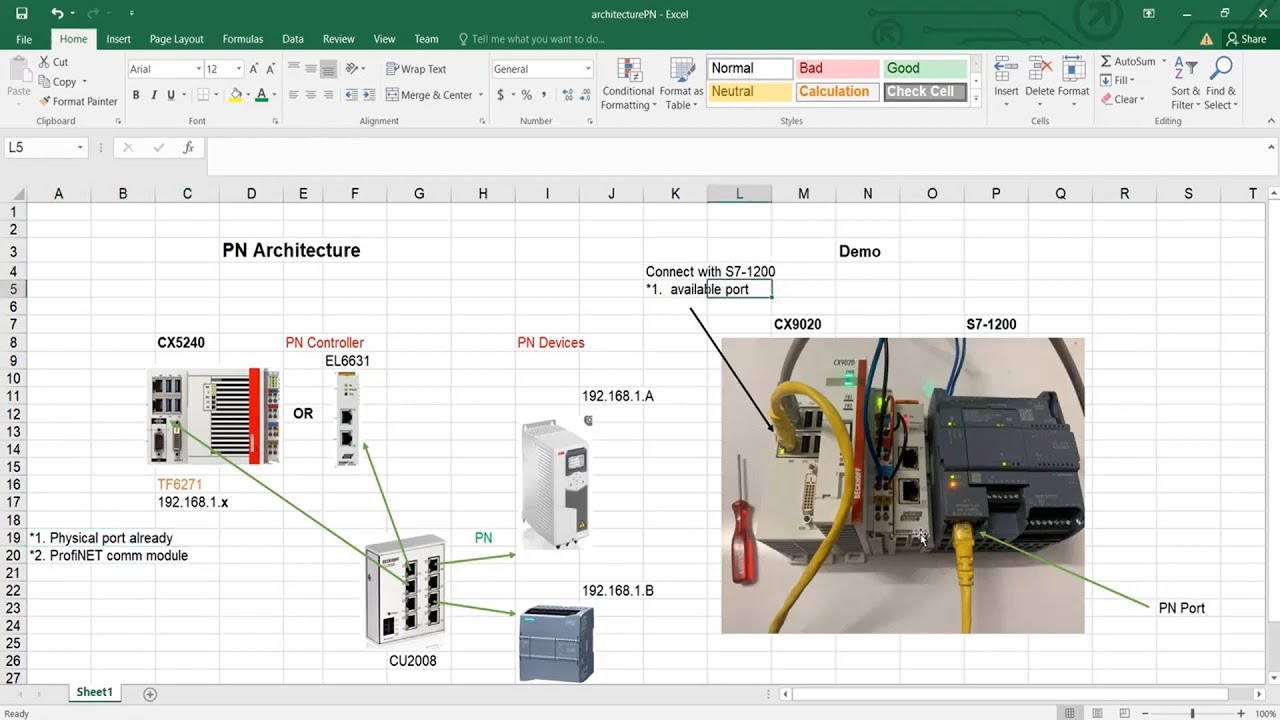This screenshot has width=1280, height=720.
Task: Toggle Bold formatting
Action: (x=136, y=95)
